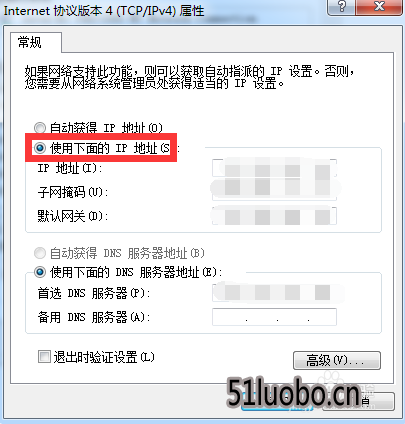The image size is (405, 424).
Task: Open 高级(V)... advanced settings
Action: (337, 360)
